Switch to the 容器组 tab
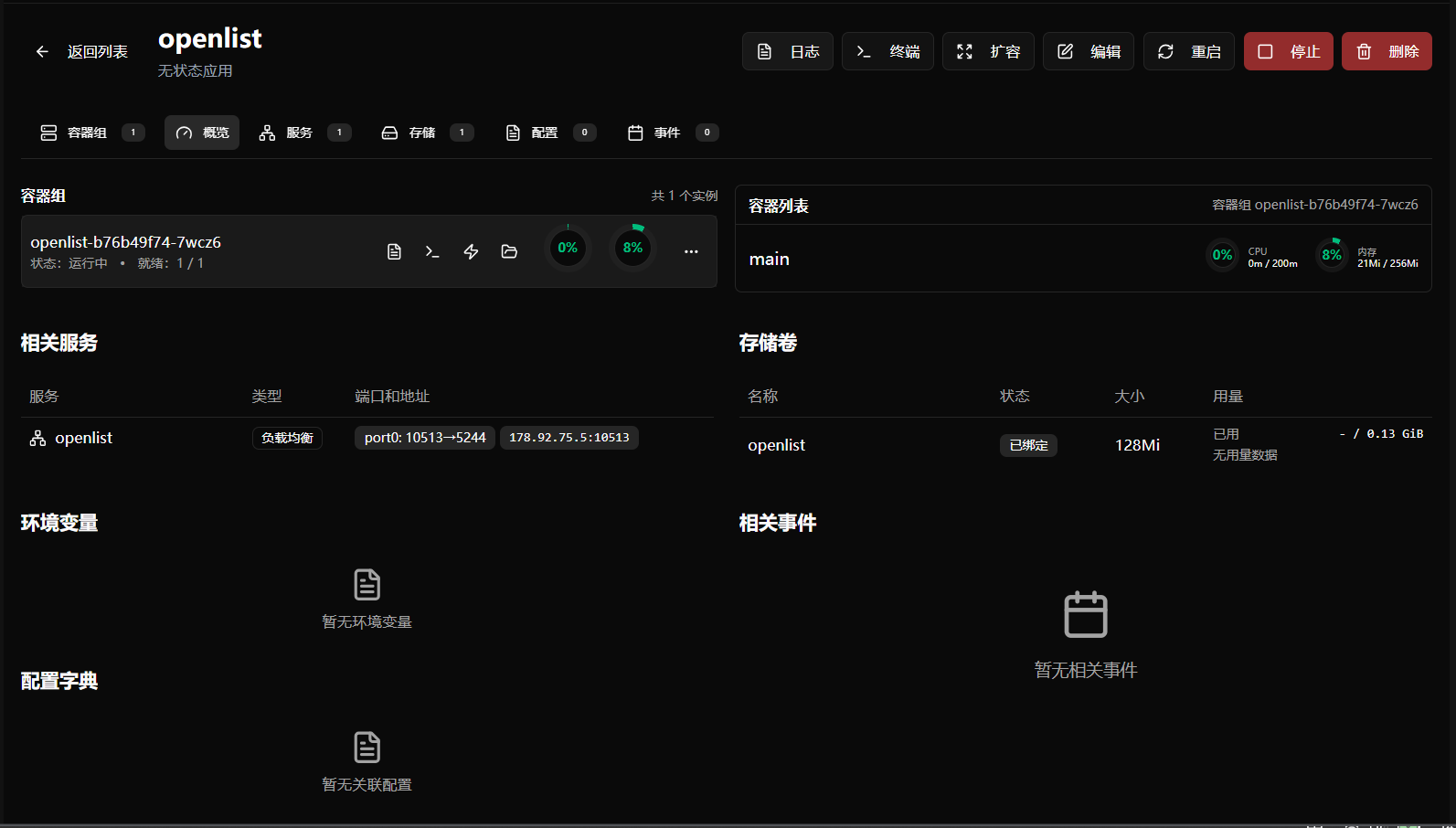Viewport: 1456px width, 828px height. [x=91, y=133]
